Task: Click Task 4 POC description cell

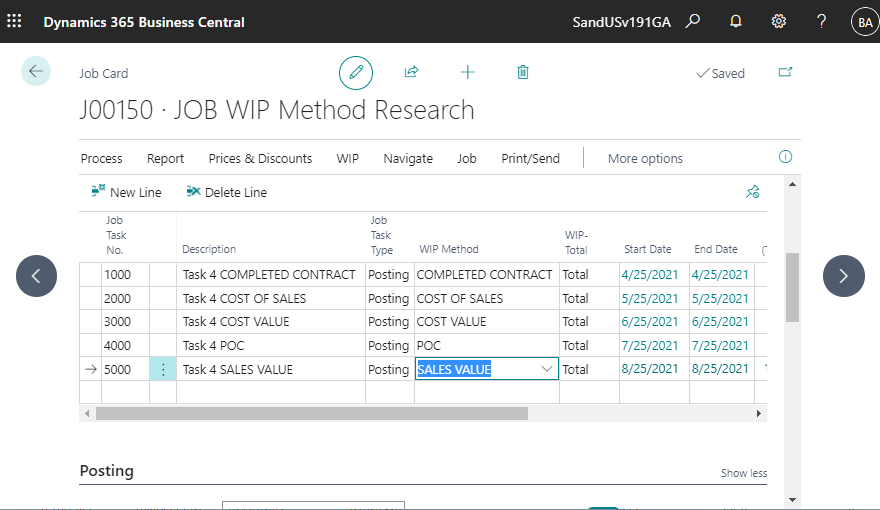Action: [271, 346]
